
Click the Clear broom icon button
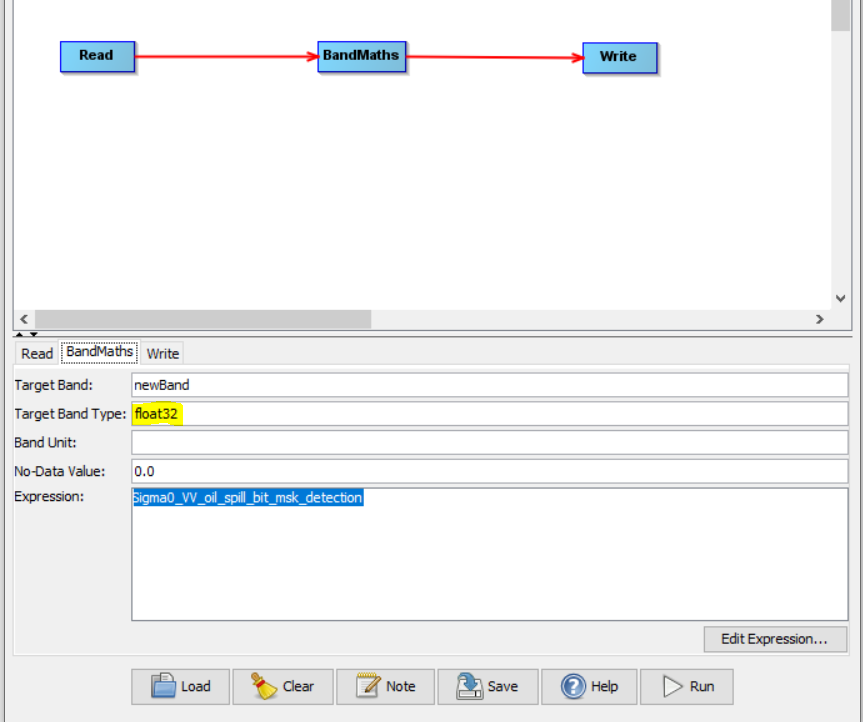283,686
